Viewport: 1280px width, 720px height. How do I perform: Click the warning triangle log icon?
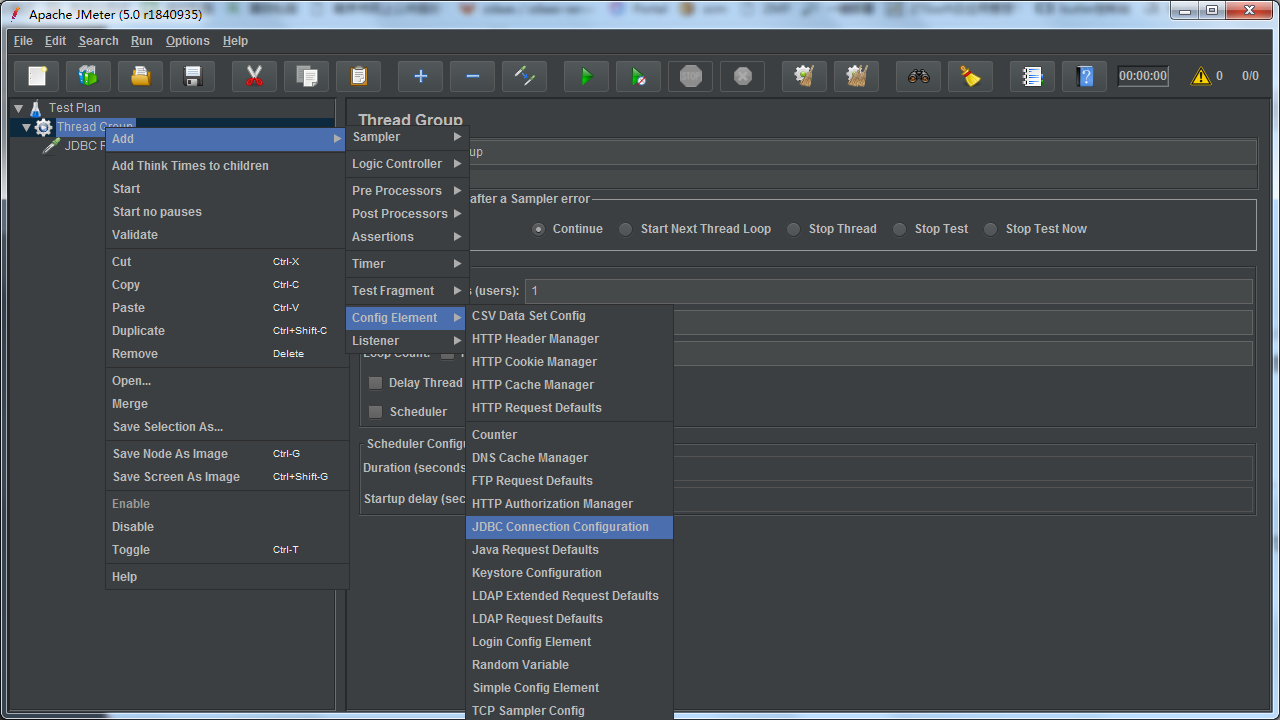pos(1200,76)
